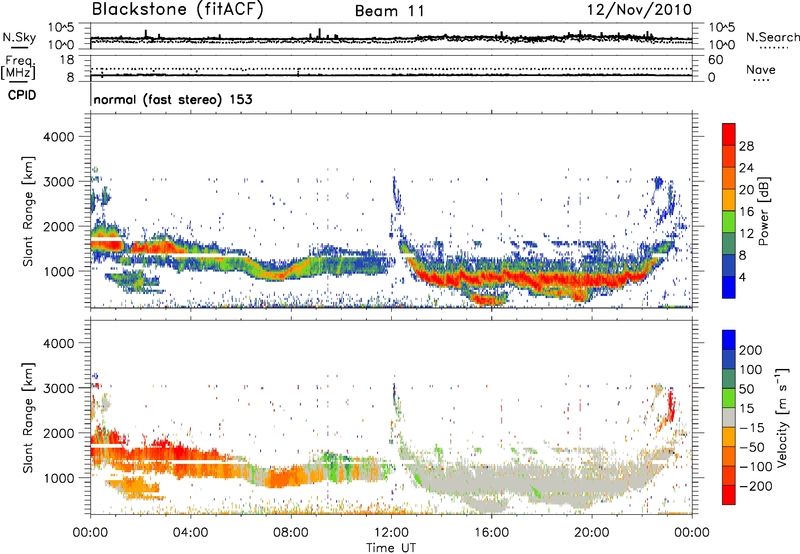Click the Power panel 'Slant Range [km]' label
Image resolution: width=800 pixels, height=554 pixels.
[28, 211]
